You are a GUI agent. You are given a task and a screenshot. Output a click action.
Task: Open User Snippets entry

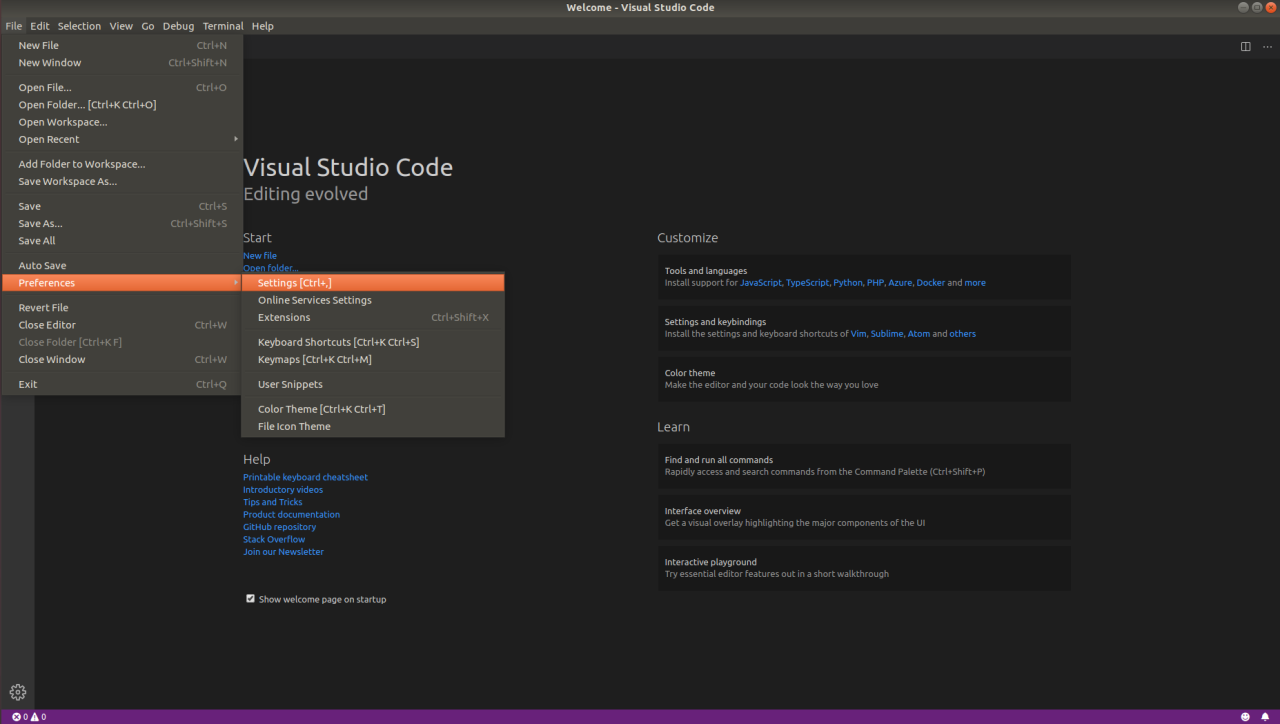373,384
